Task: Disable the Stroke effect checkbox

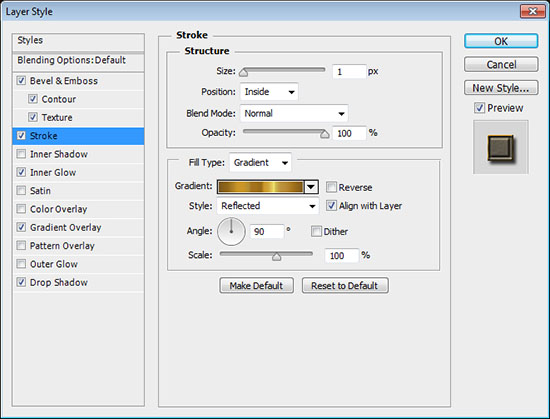Action: (21, 135)
